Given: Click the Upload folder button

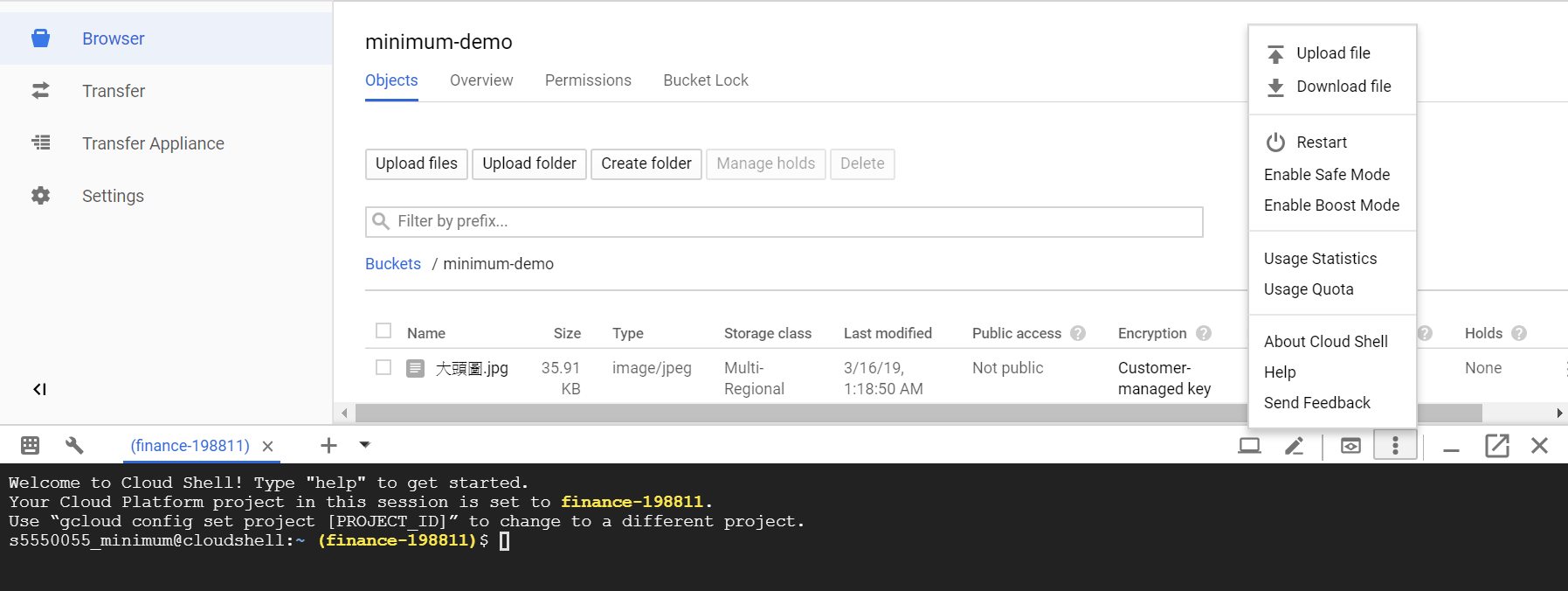Looking at the screenshot, I should 529,163.
